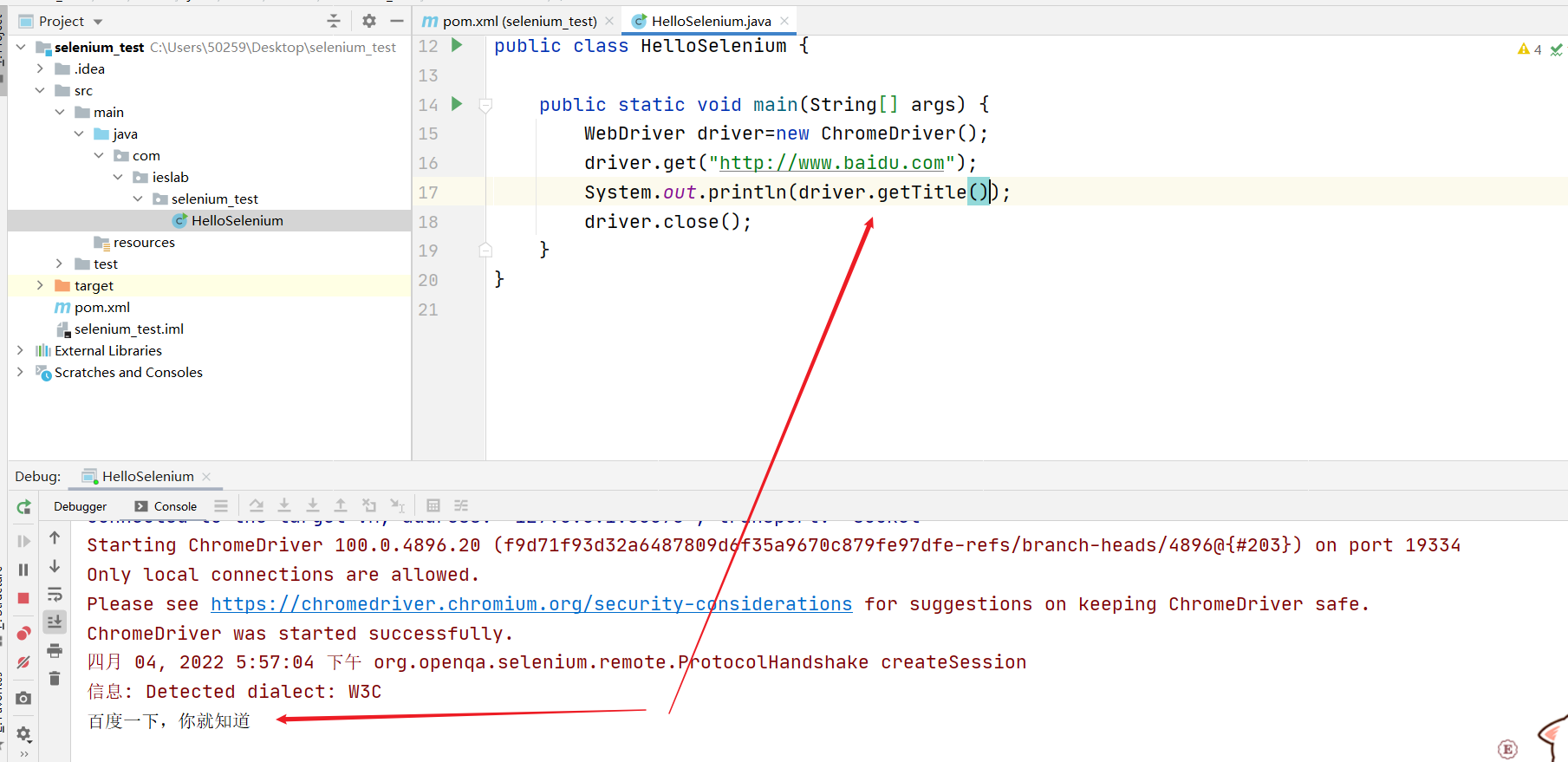Move up the stack trace
This screenshot has height=762, width=1568.
pyautogui.click(x=55, y=537)
